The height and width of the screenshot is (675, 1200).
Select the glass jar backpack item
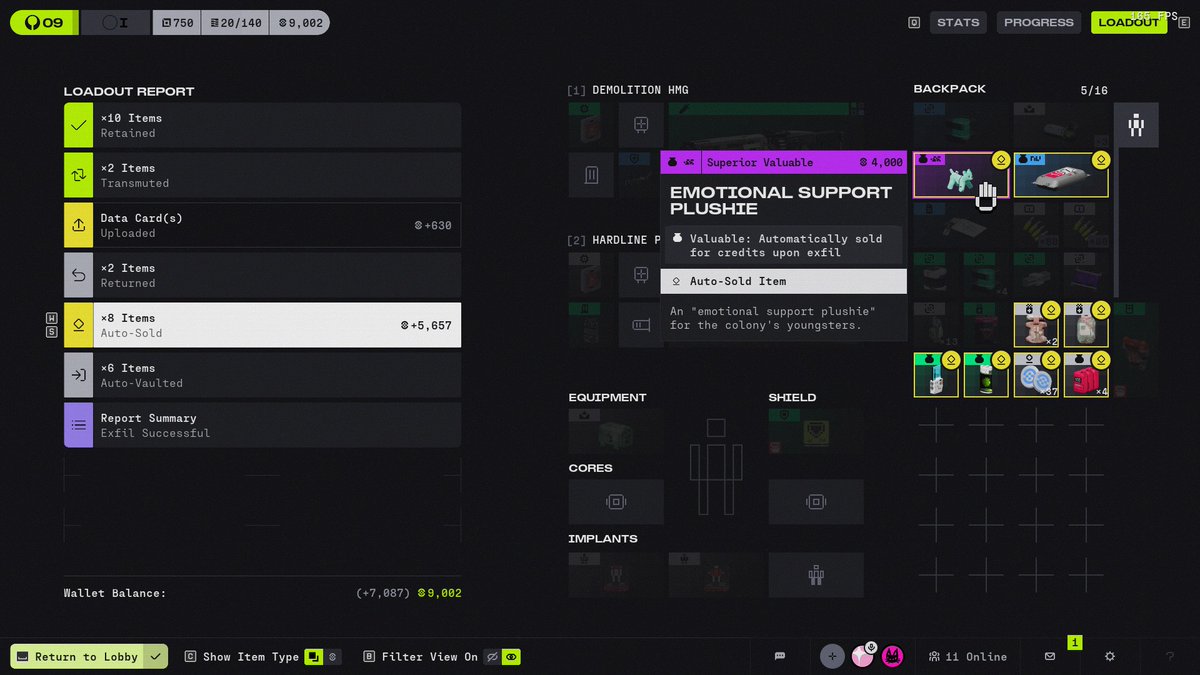click(x=1086, y=325)
